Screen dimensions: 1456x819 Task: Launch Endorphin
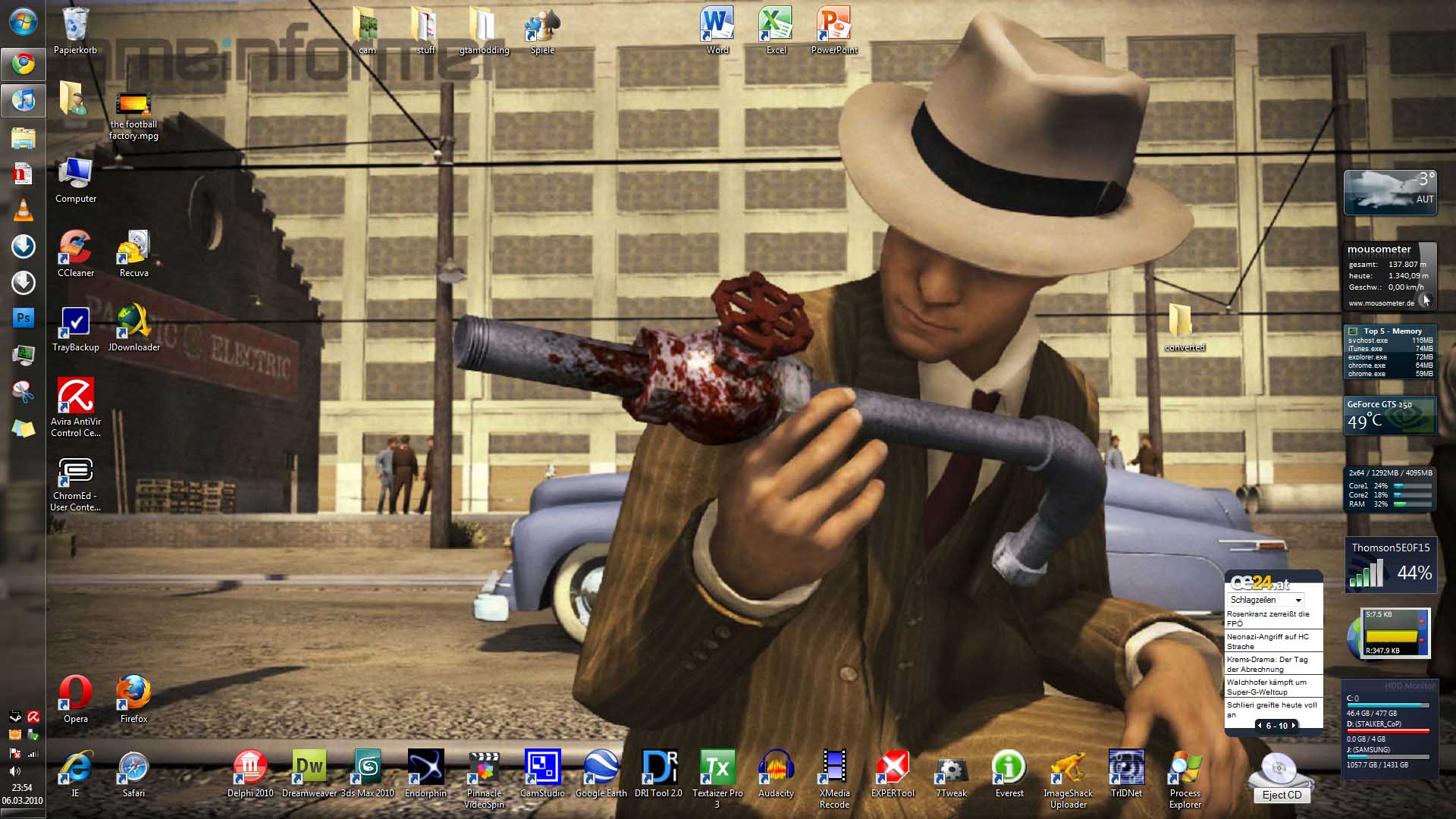[425, 773]
